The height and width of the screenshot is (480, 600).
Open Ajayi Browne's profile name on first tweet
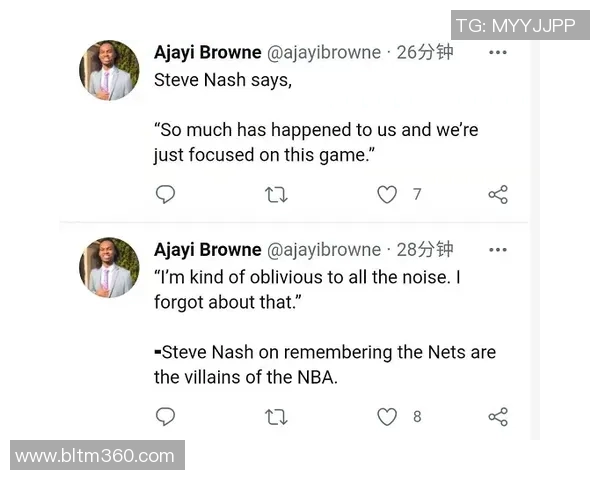(207, 52)
